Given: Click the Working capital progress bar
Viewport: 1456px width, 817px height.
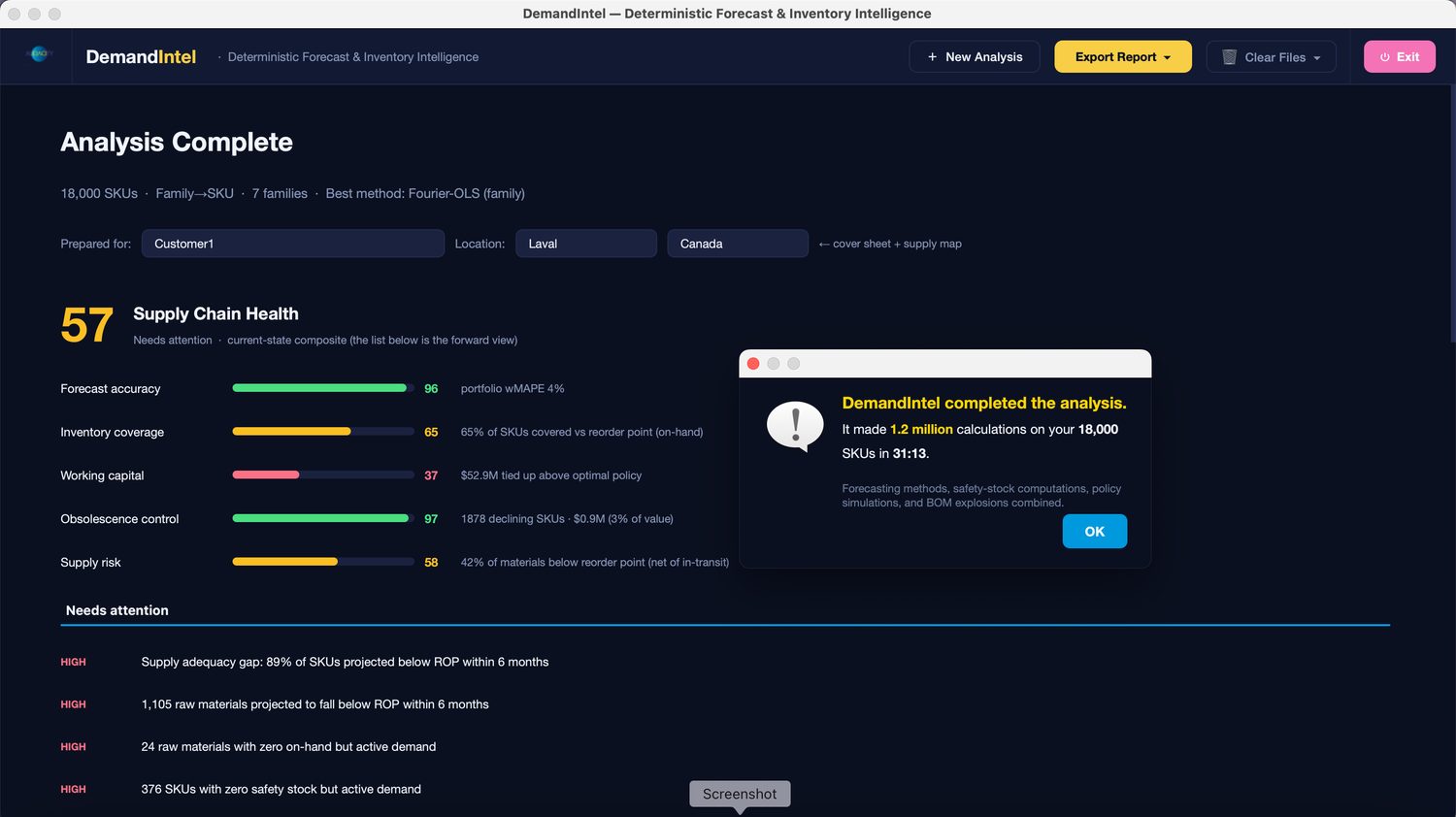Looking at the screenshot, I should tap(323, 475).
